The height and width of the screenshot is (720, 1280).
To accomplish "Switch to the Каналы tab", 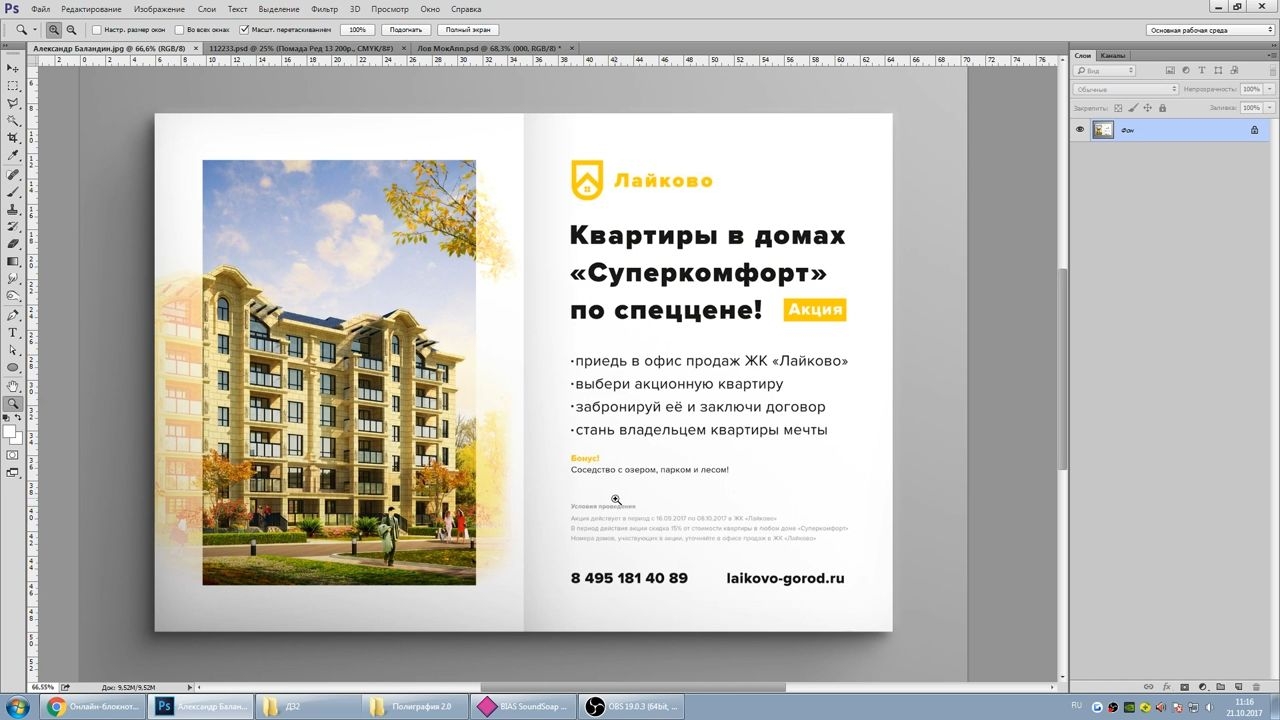I will coord(1113,55).
